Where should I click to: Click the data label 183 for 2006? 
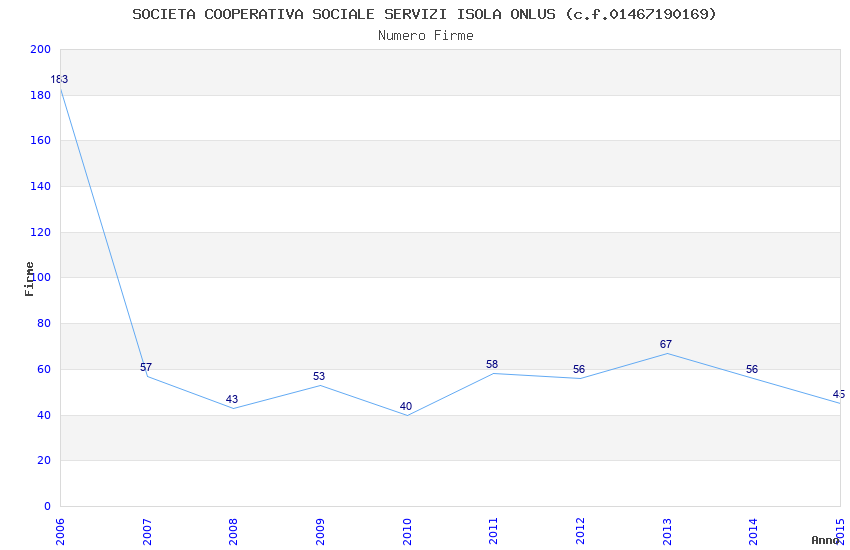(59, 80)
